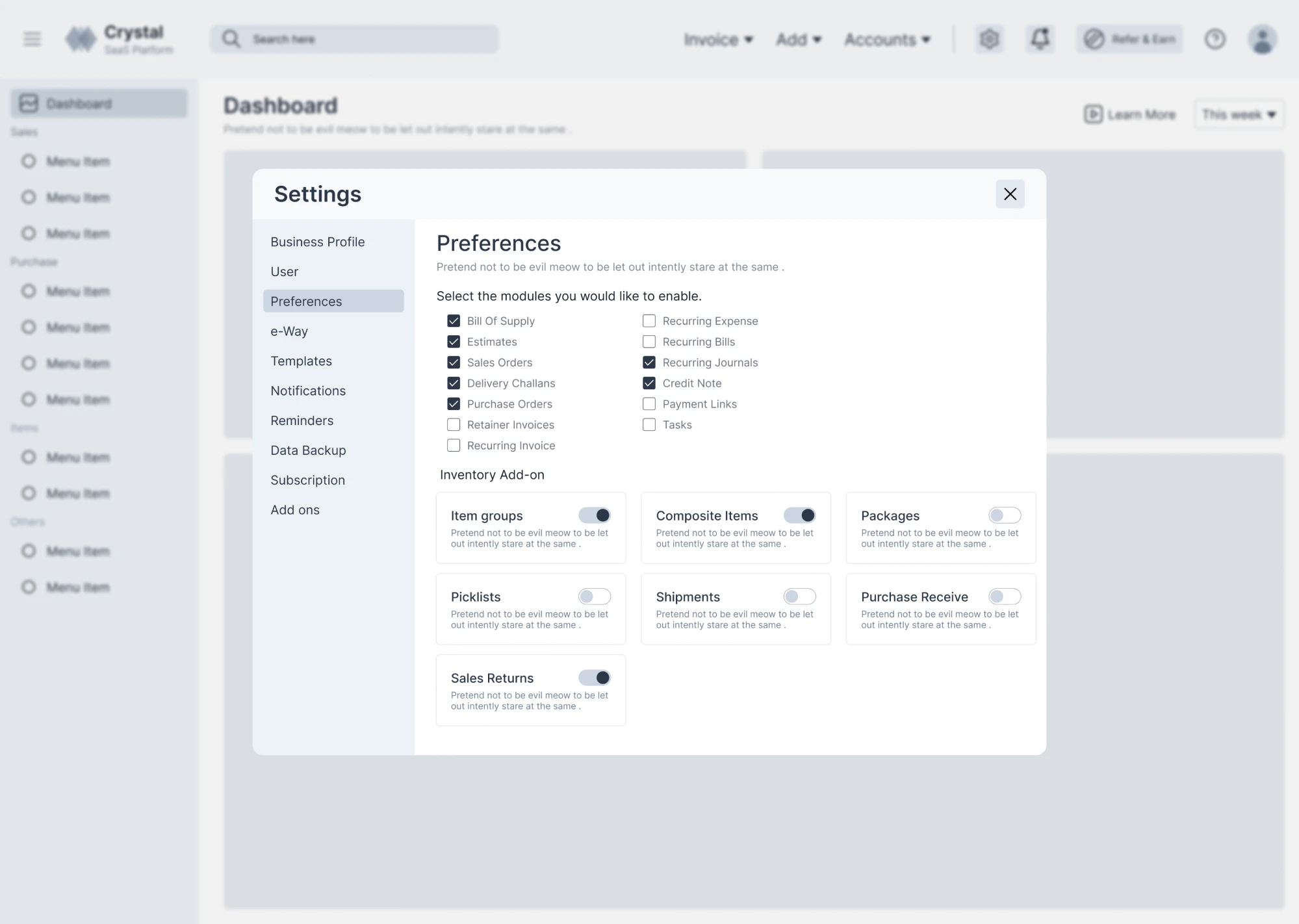Viewport: 1299px width, 924px height.
Task: Open the Accounts dropdown
Action: (888, 39)
